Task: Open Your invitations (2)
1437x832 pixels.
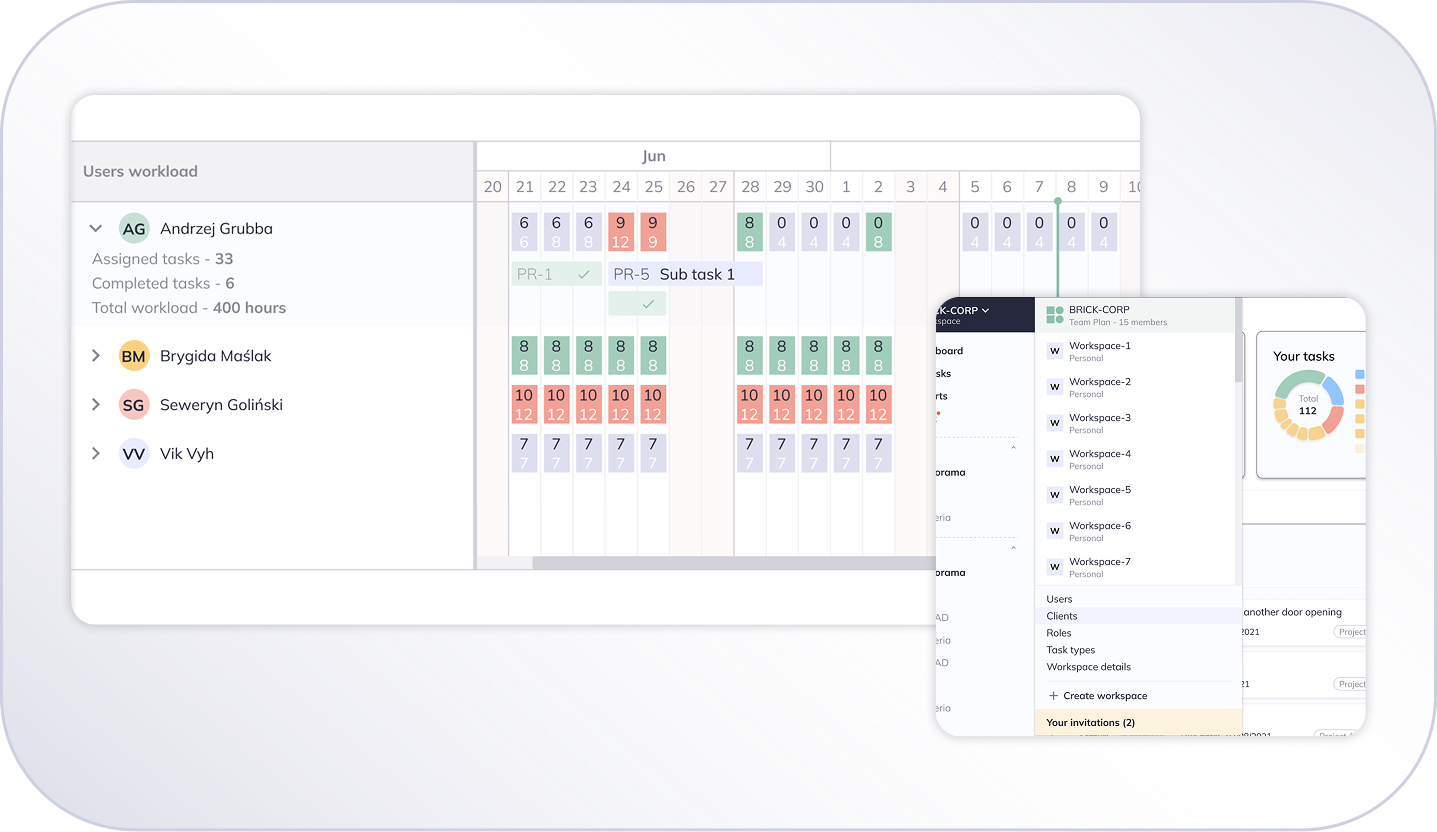Action: (1090, 722)
